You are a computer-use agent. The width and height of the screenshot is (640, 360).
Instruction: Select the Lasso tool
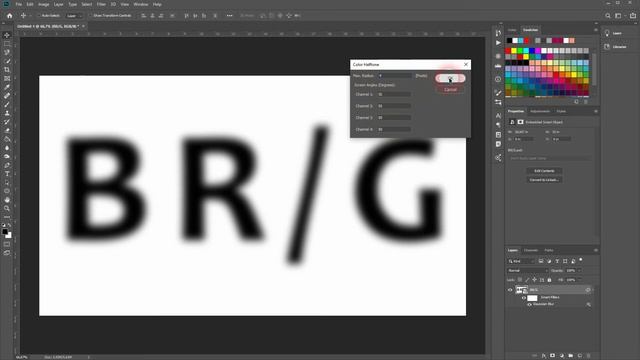point(7,52)
